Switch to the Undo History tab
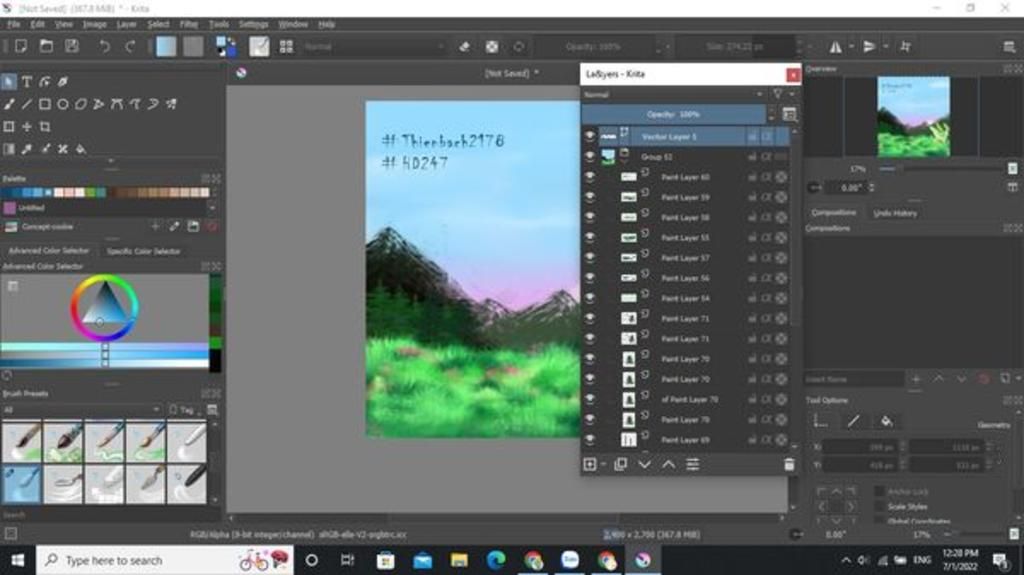The width and height of the screenshot is (1024, 575). [x=895, y=213]
